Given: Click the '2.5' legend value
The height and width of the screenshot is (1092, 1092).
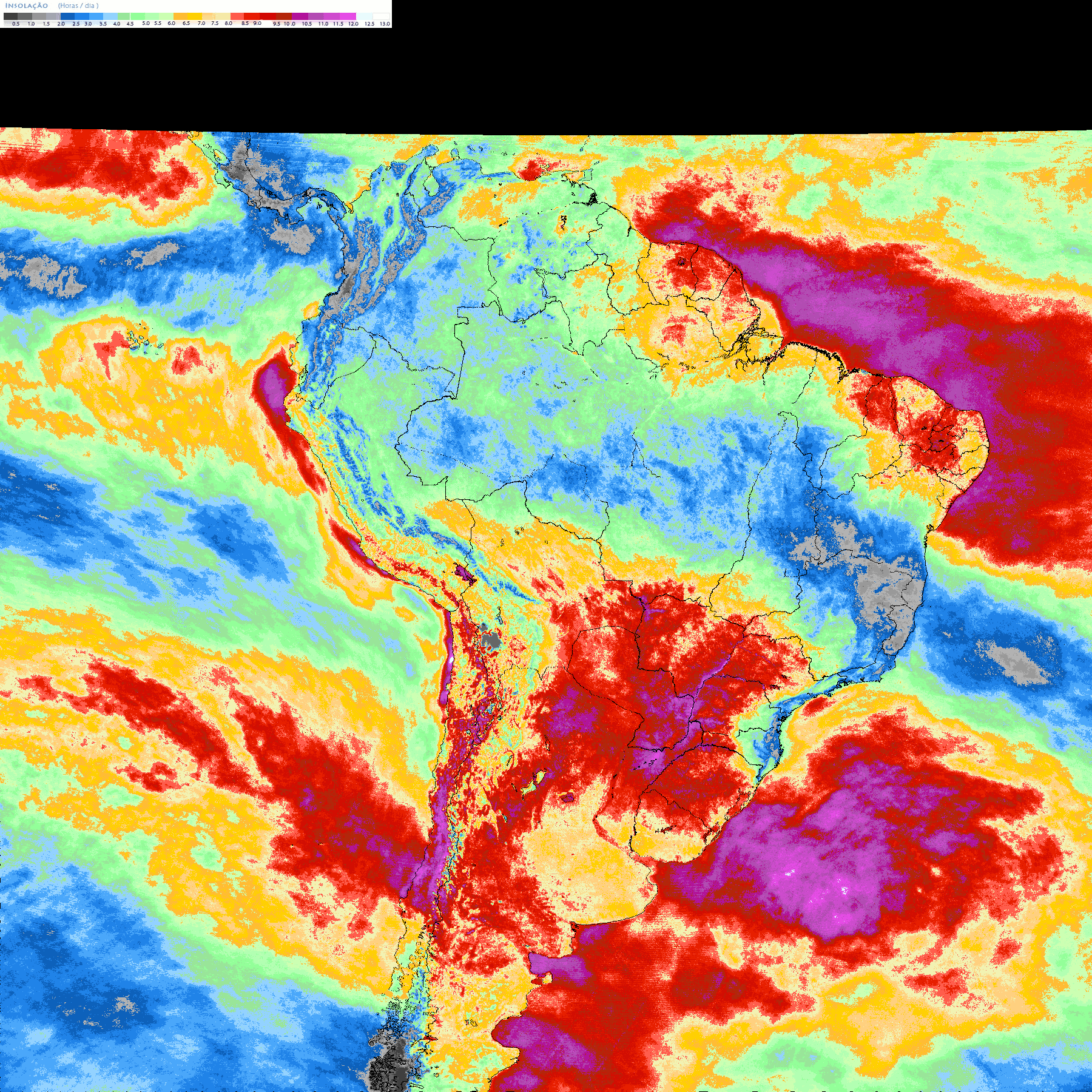Looking at the screenshot, I should coord(76,24).
